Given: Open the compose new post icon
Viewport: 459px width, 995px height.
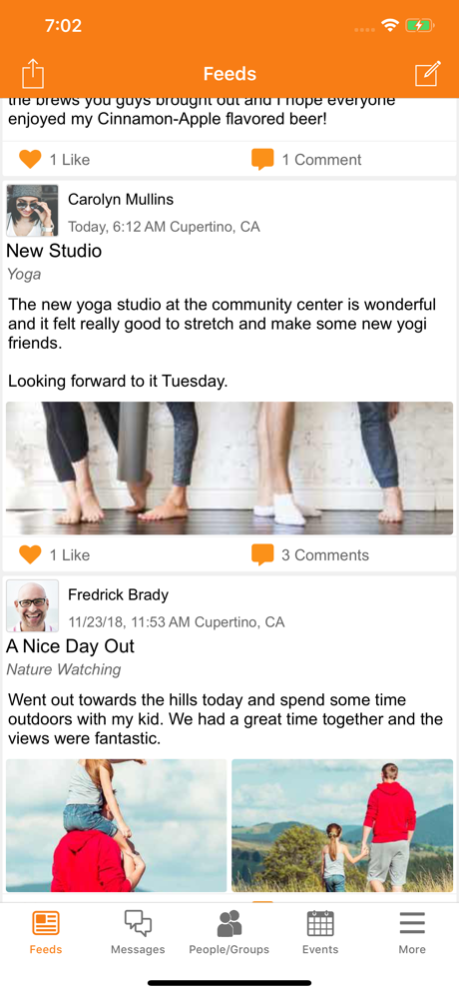Looking at the screenshot, I should click(427, 74).
